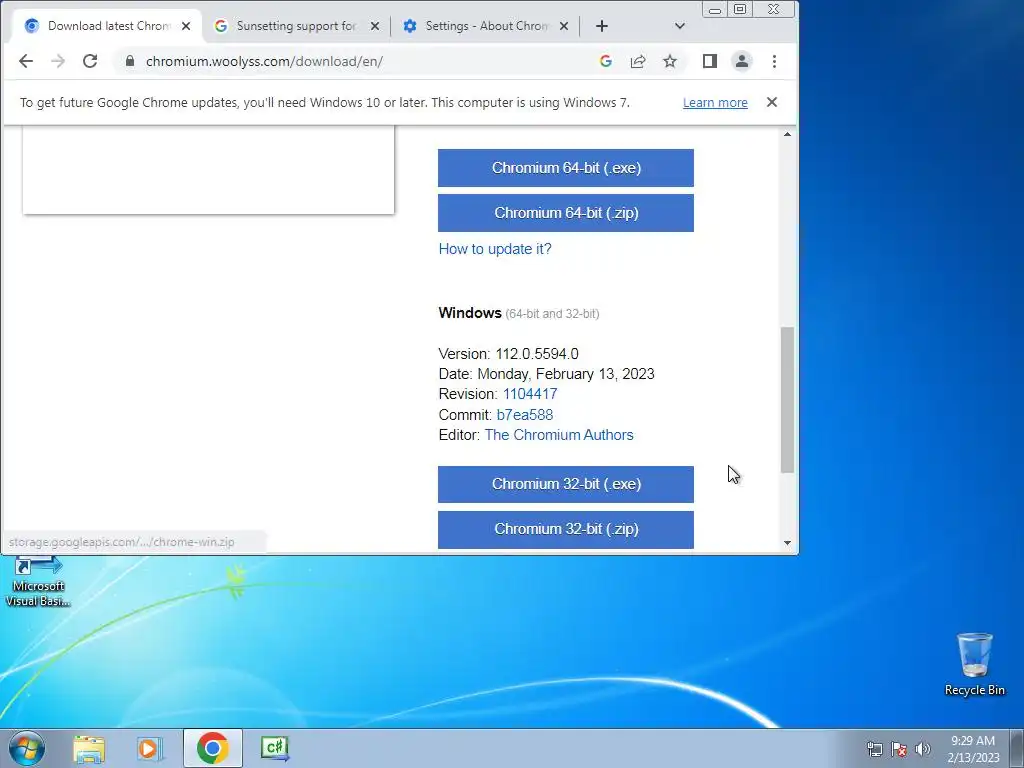Restore down the Chrome window

pyautogui.click(x=740, y=9)
